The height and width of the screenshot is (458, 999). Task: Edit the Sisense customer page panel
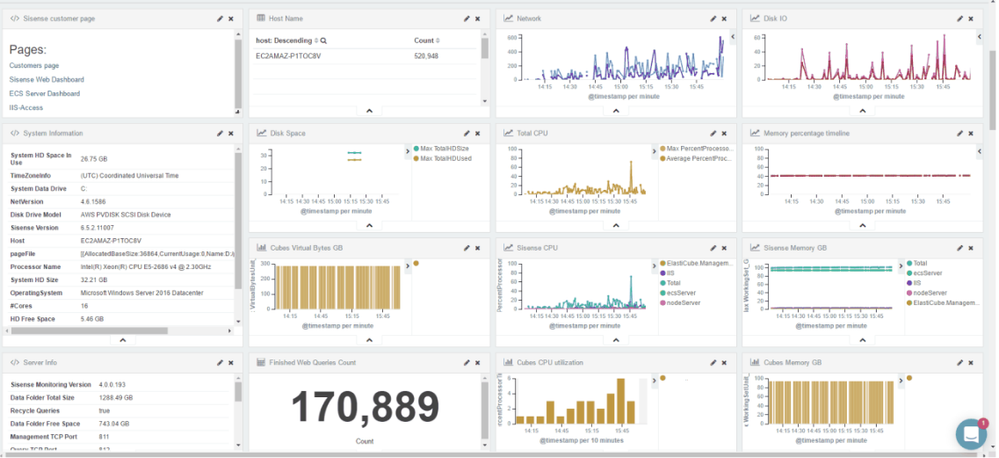pyautogui.click(x=220, y=18)
